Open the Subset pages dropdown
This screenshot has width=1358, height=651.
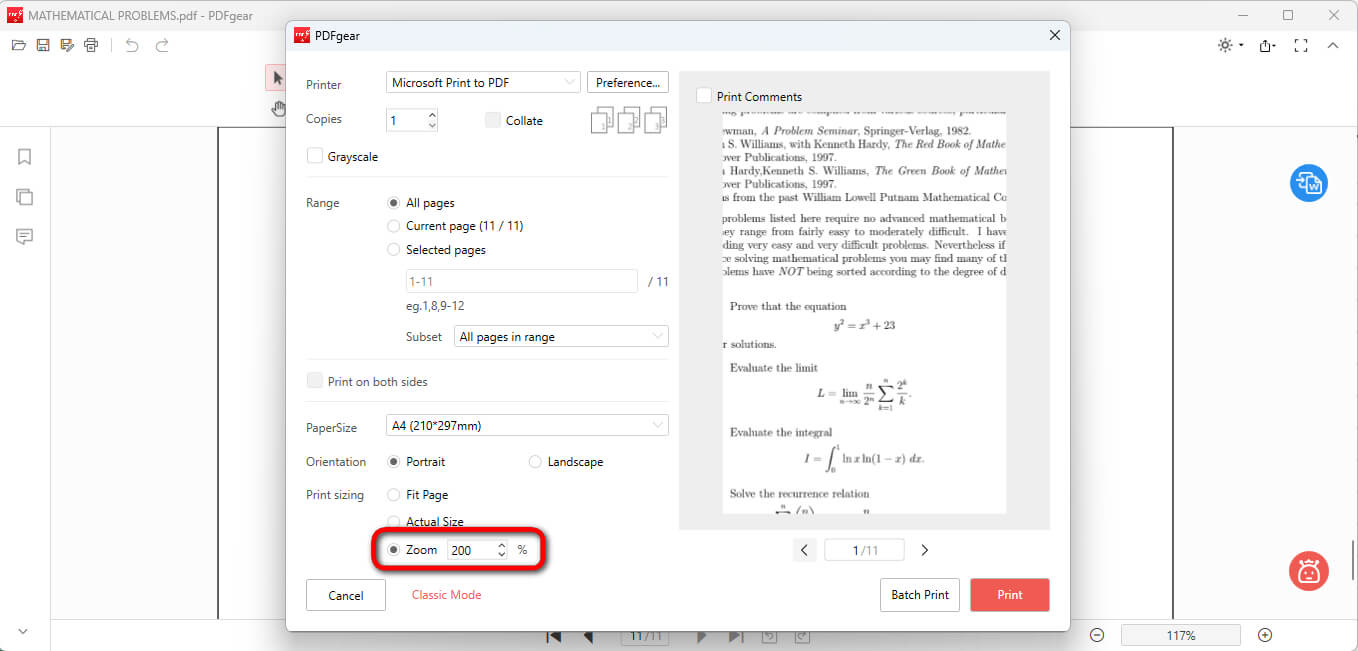click(x=560, y=337)
